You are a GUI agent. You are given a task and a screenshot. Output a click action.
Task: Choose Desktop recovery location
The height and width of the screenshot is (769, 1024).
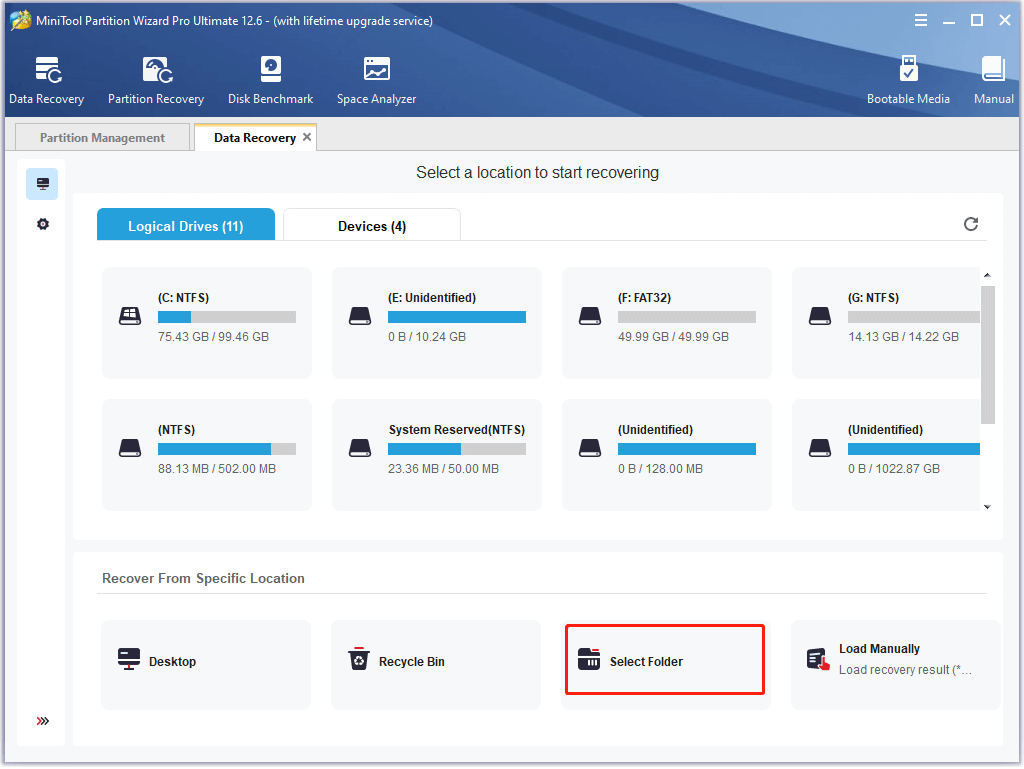(x=206, y=665)
